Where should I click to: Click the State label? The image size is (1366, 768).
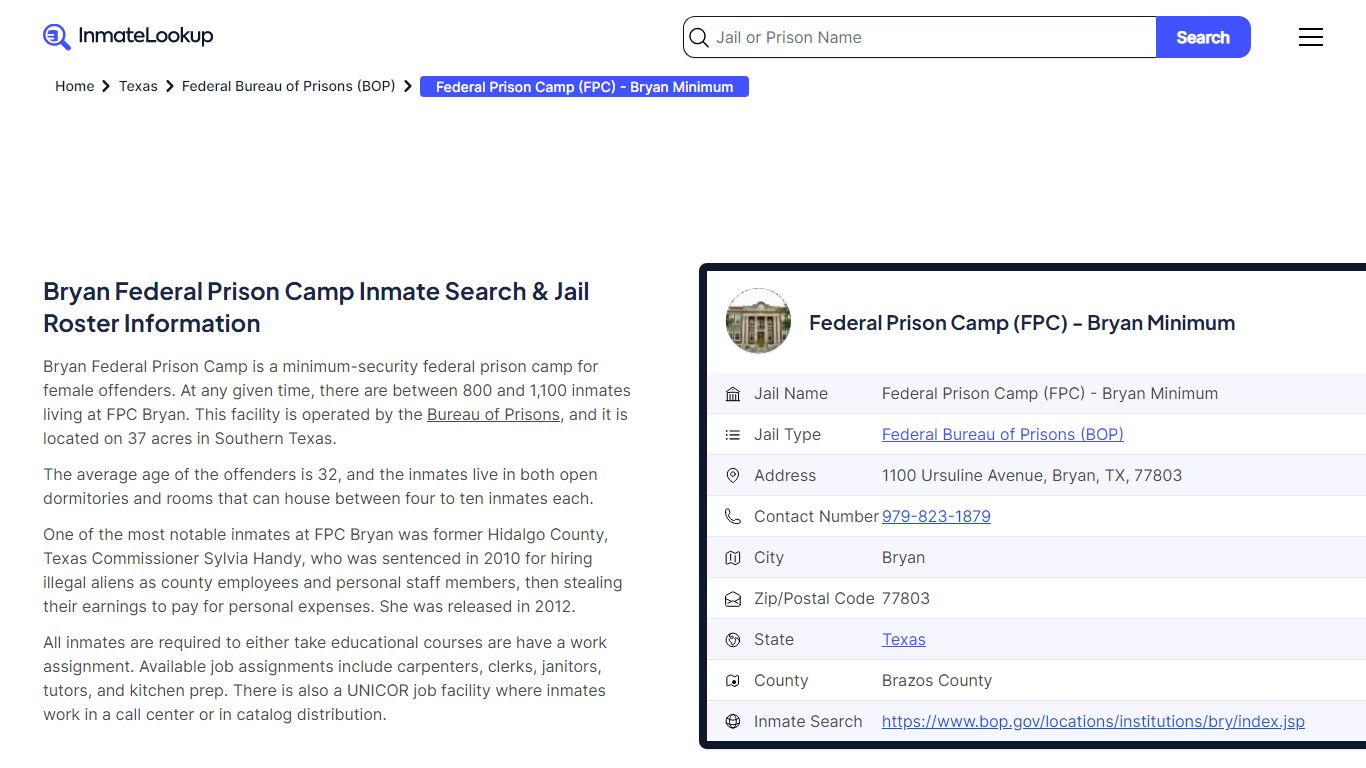coord(774,639)
